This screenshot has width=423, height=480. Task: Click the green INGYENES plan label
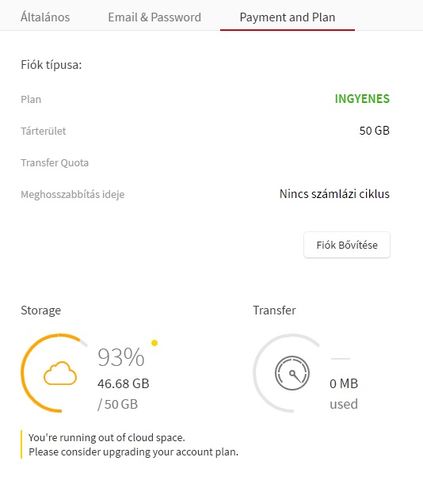pyautogui.click(x=362, y=99)
